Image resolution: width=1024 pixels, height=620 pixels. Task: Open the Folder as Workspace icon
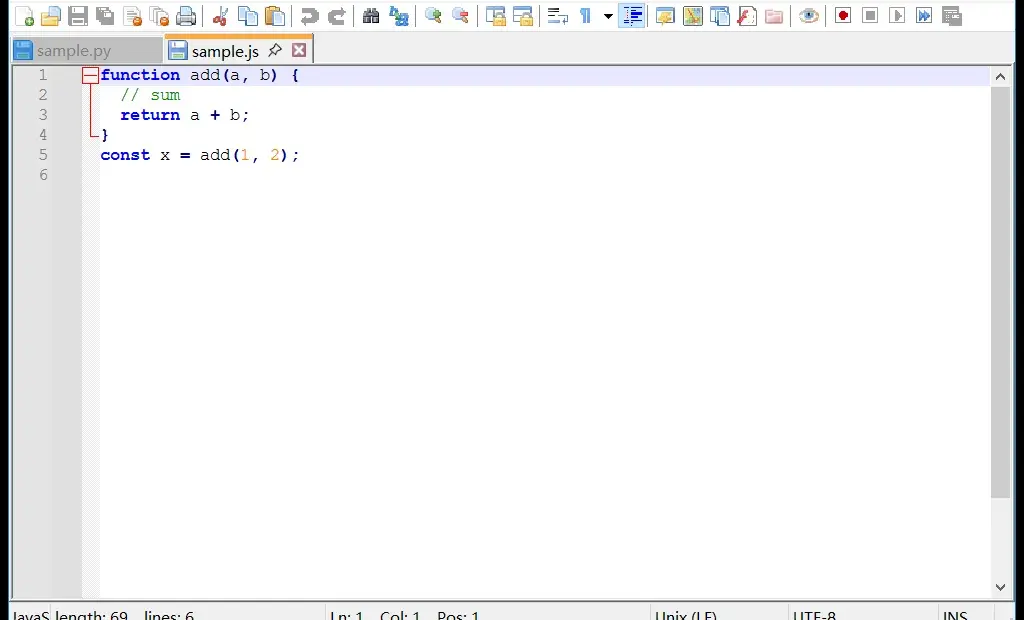[x=774, y=16]
